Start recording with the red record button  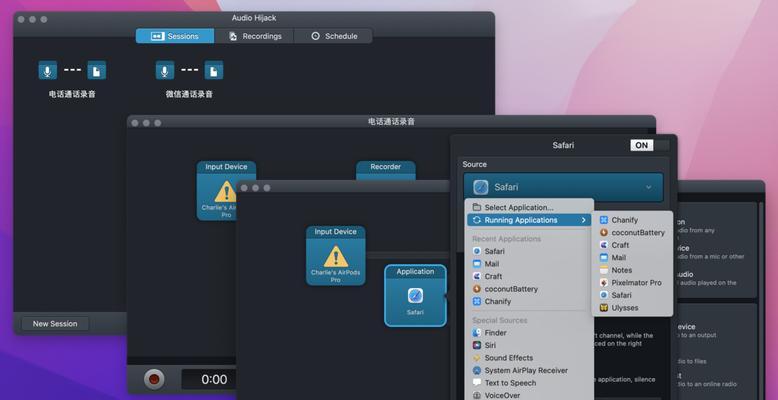154,379
